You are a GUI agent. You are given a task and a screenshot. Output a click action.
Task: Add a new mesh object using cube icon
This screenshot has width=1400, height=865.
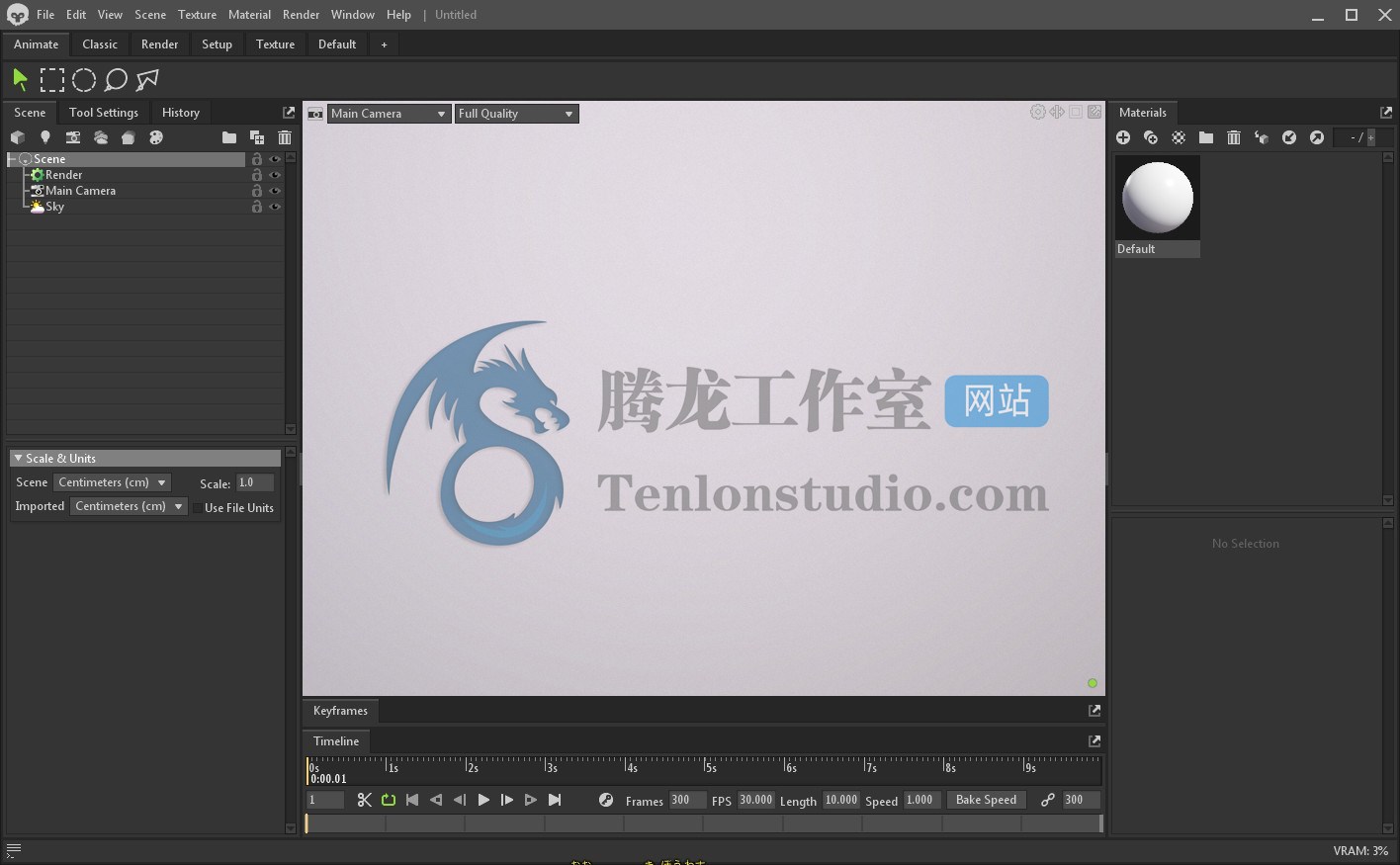coord(18,137)
